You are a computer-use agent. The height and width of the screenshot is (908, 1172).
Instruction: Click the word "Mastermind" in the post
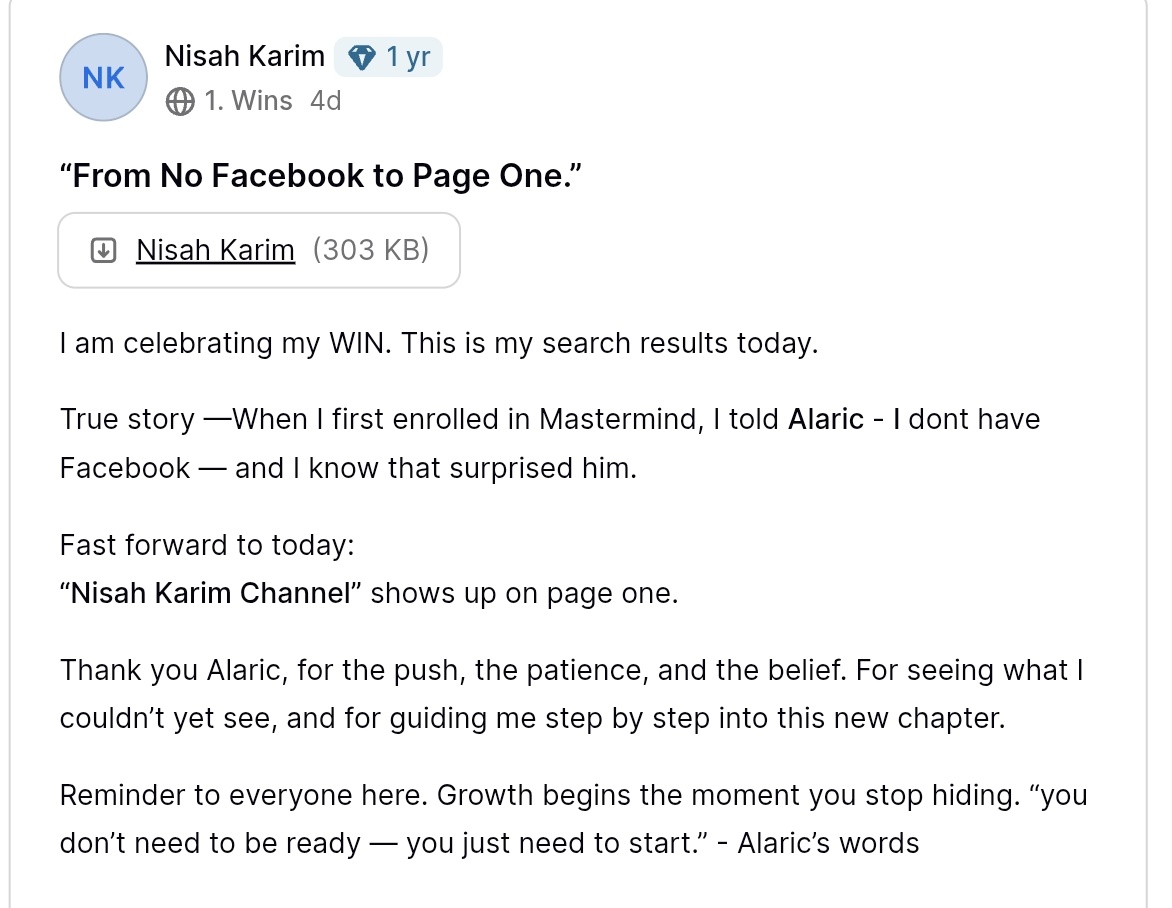pos(621,419)
